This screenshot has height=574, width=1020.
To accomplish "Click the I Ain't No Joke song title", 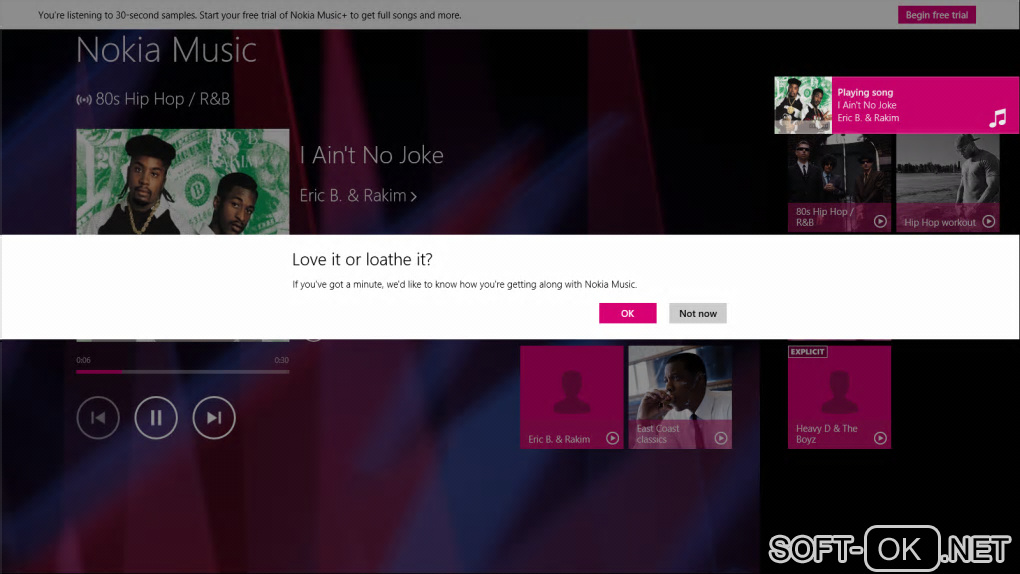I will (371, 156).
